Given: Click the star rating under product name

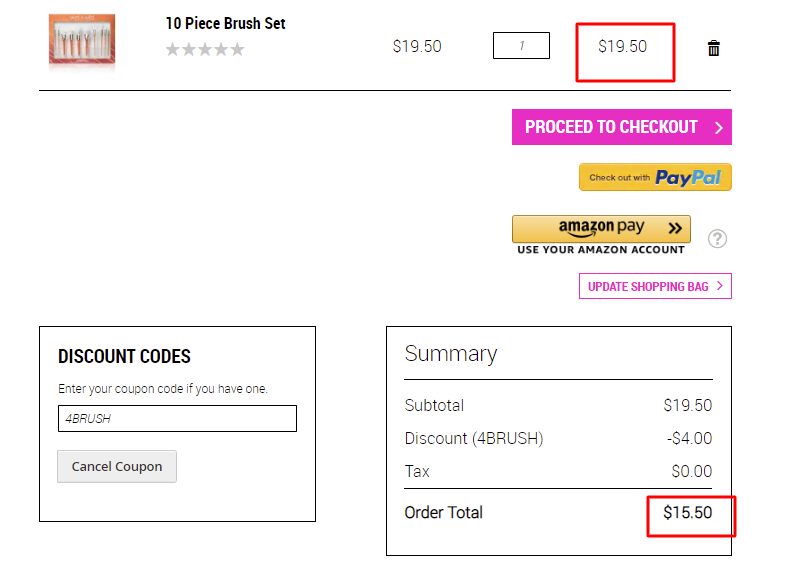Looking at the screenshot, I should tap(205, 50).
